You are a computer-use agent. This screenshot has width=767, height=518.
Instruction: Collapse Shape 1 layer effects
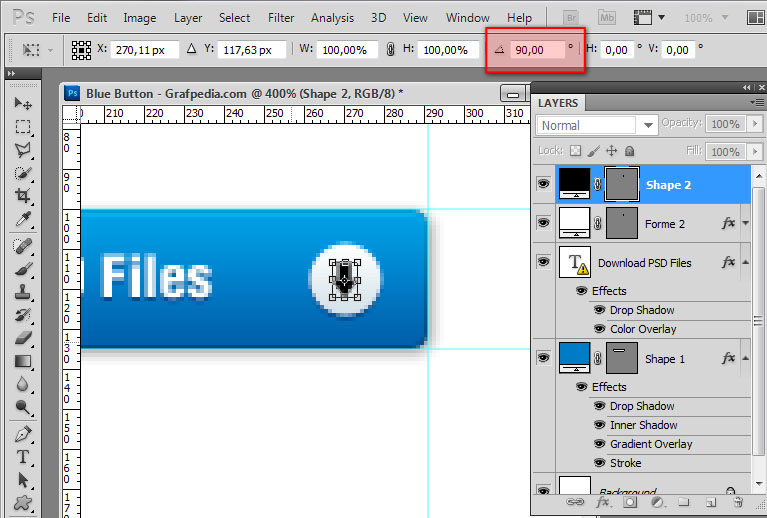click(x=745, y=358)
